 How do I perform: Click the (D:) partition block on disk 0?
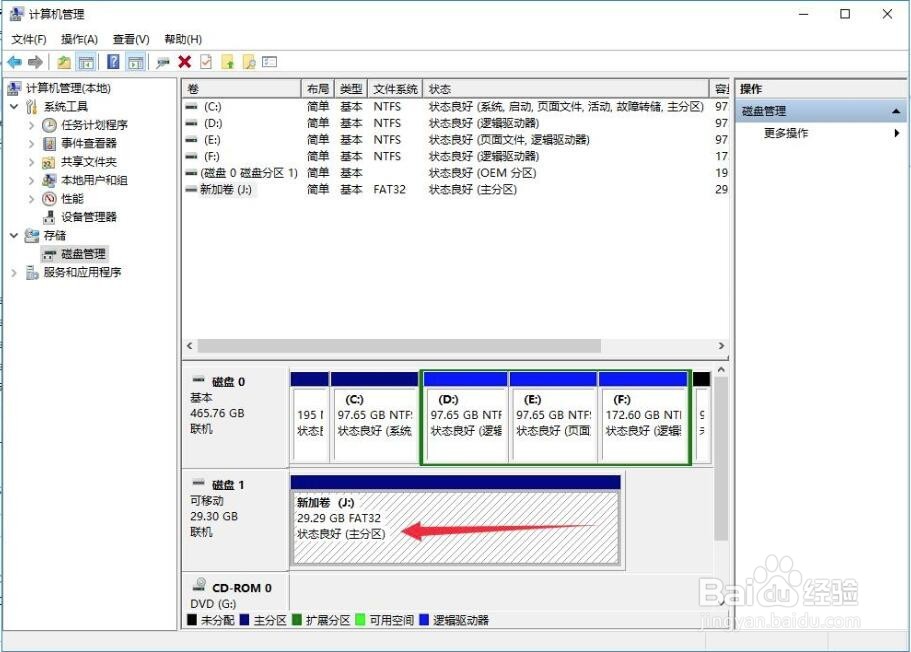click(x=465, y=418)
